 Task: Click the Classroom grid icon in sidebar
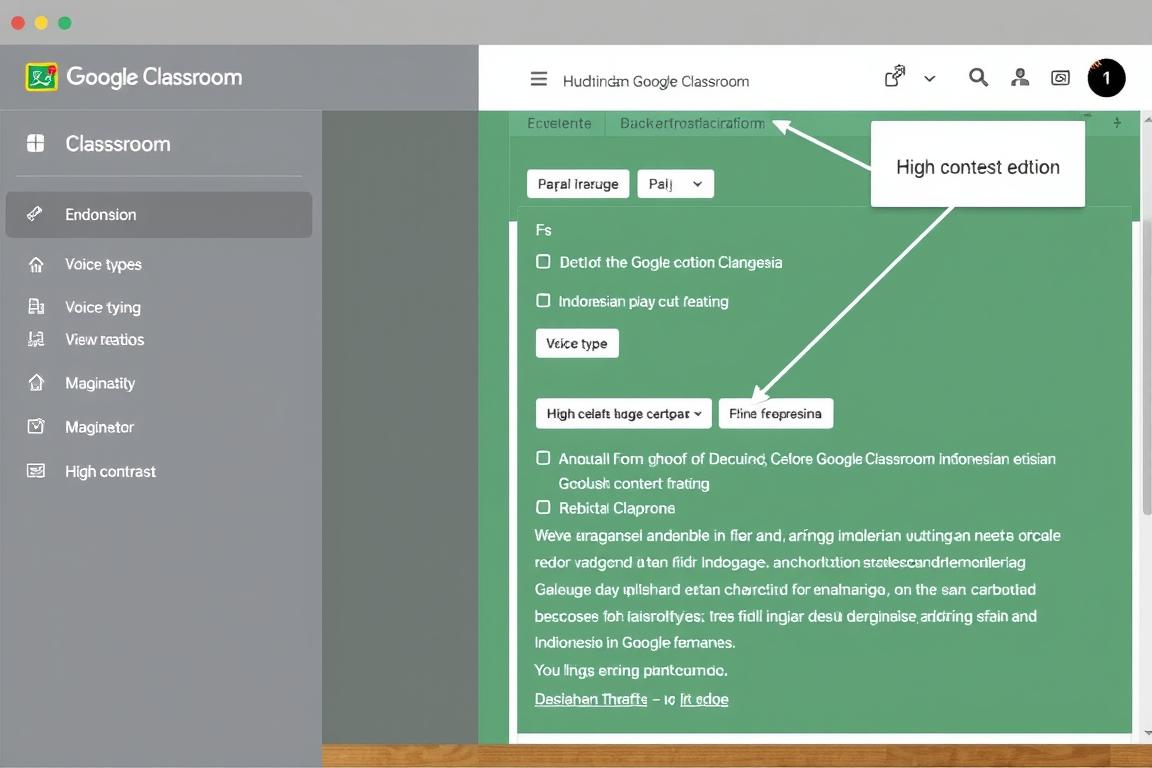[x=35, y=143]
